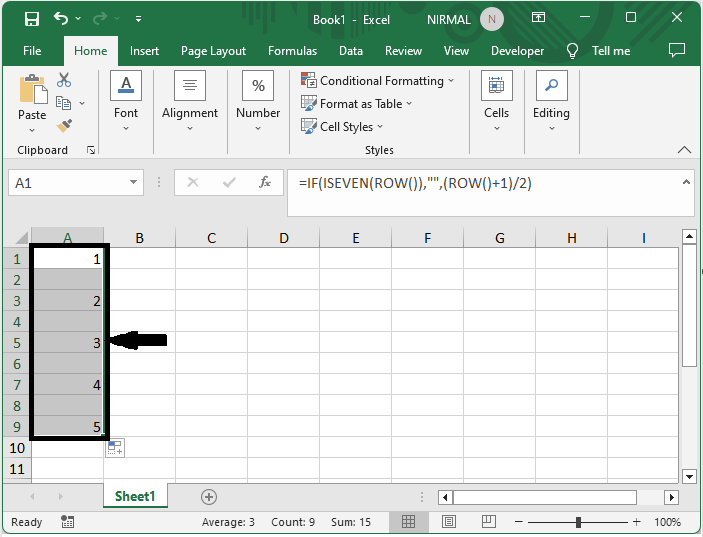Click the Format Painter brush icon
This screenshot has width=703, height=537.
[64, 126]
